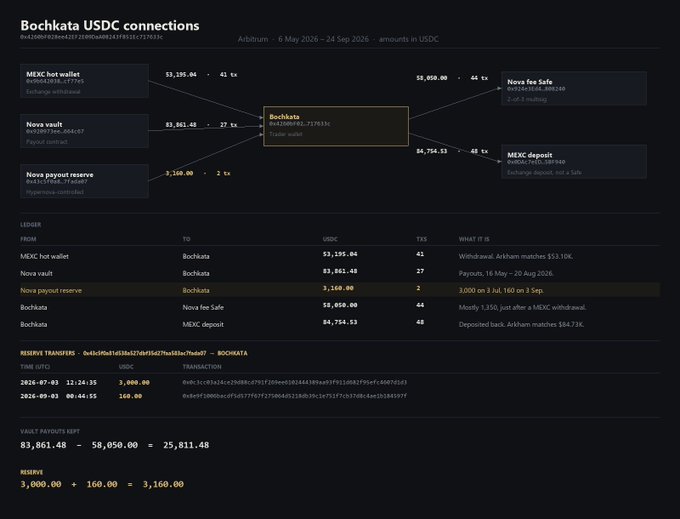The width and height of the screenshot is (680, 519).
Task: Click the Withdrawal. Arkham matches $53.10K note
Action: [516, 256]
